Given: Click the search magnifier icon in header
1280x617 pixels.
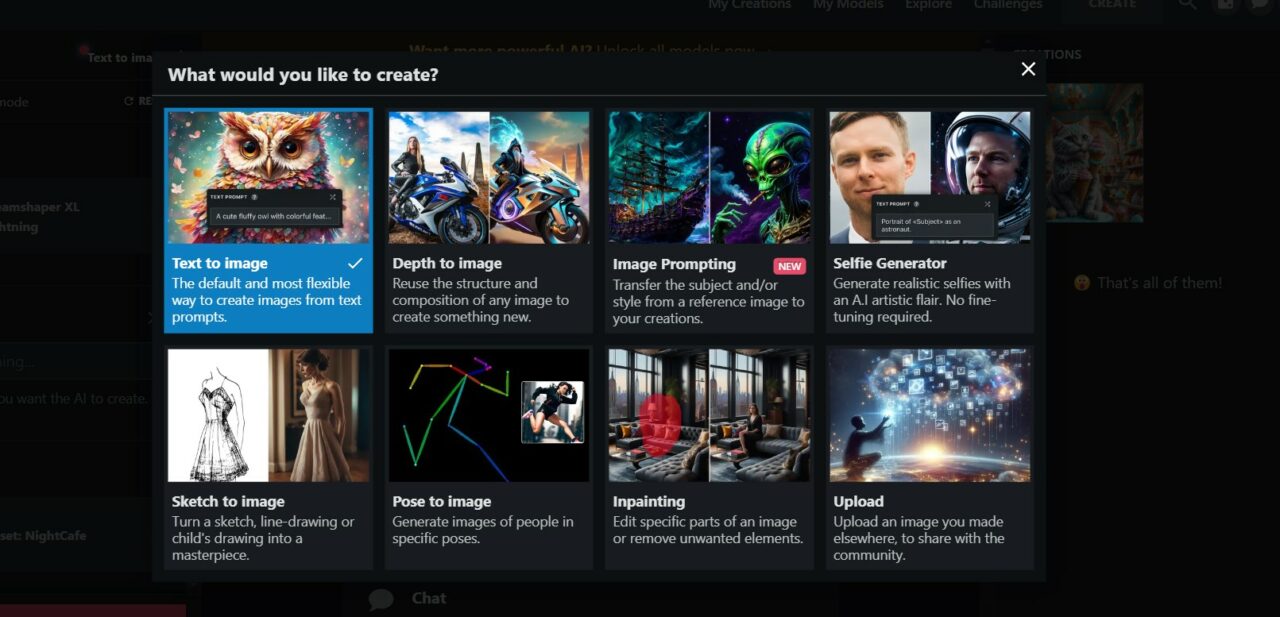Looking at the screenshot, I should (x=1187, y=4).
